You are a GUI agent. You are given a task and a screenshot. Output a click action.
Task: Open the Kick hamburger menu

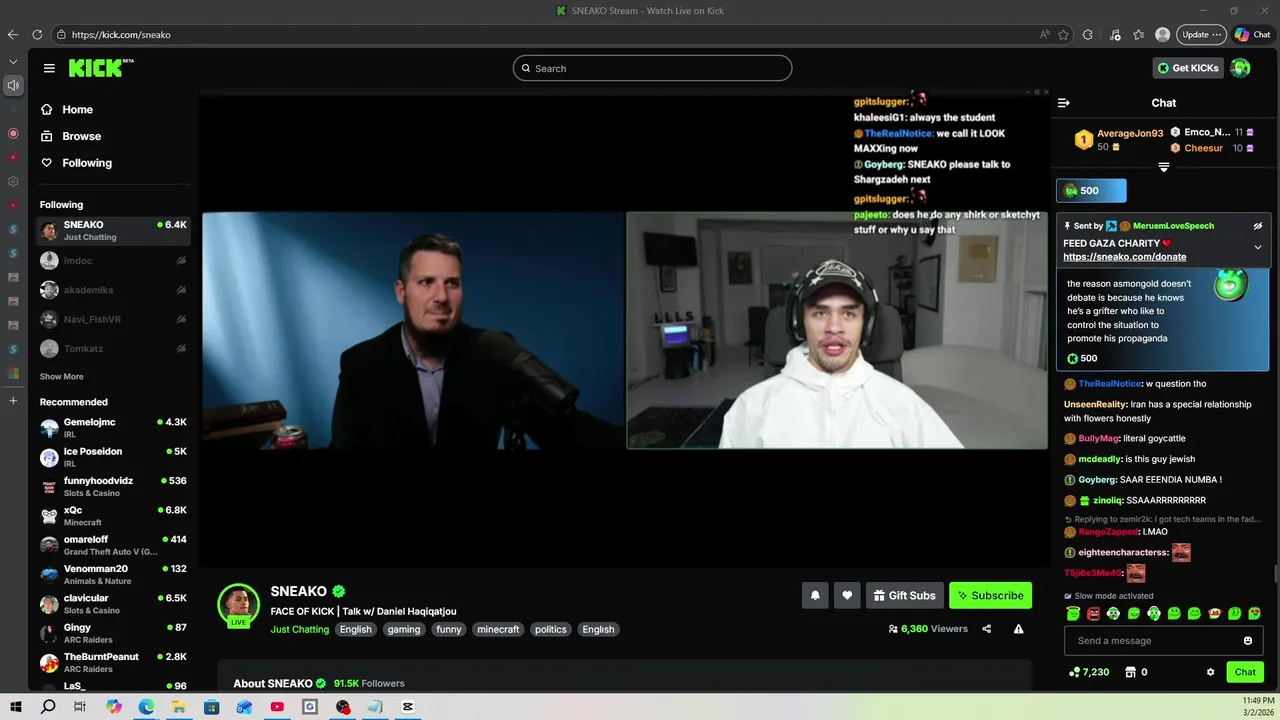tap(49, 68)
